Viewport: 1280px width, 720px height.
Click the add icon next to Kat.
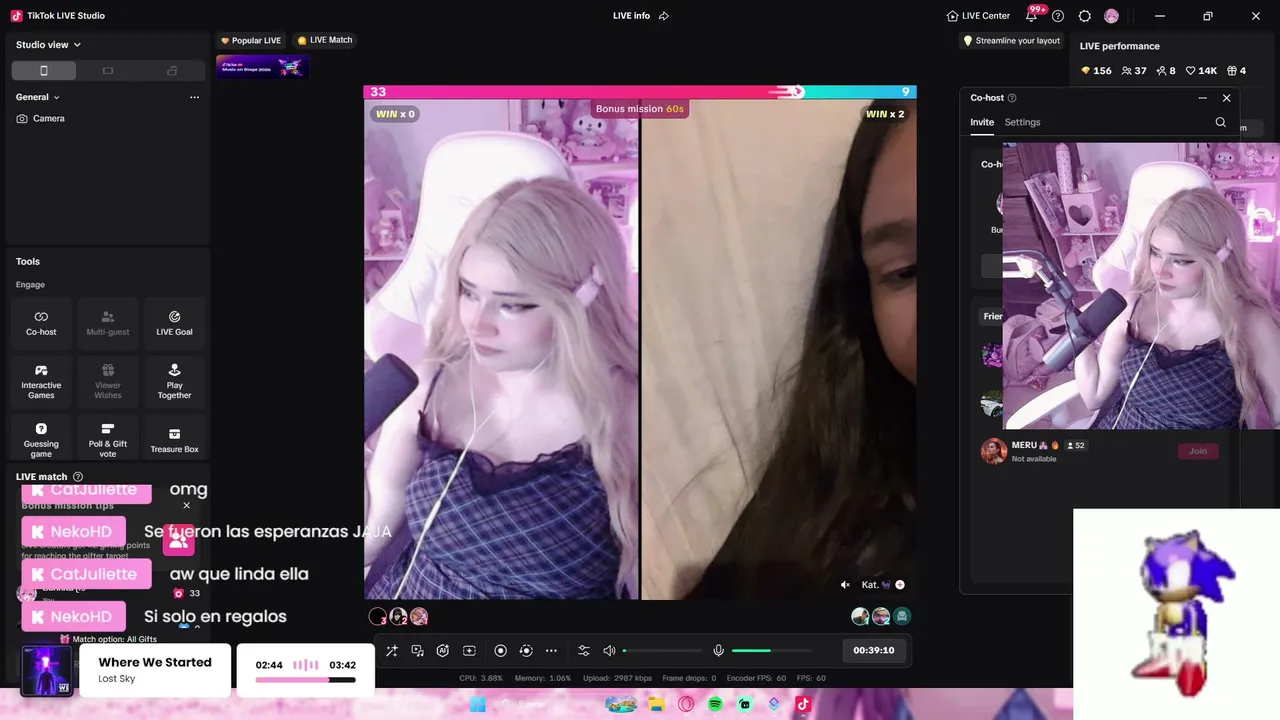900,585
